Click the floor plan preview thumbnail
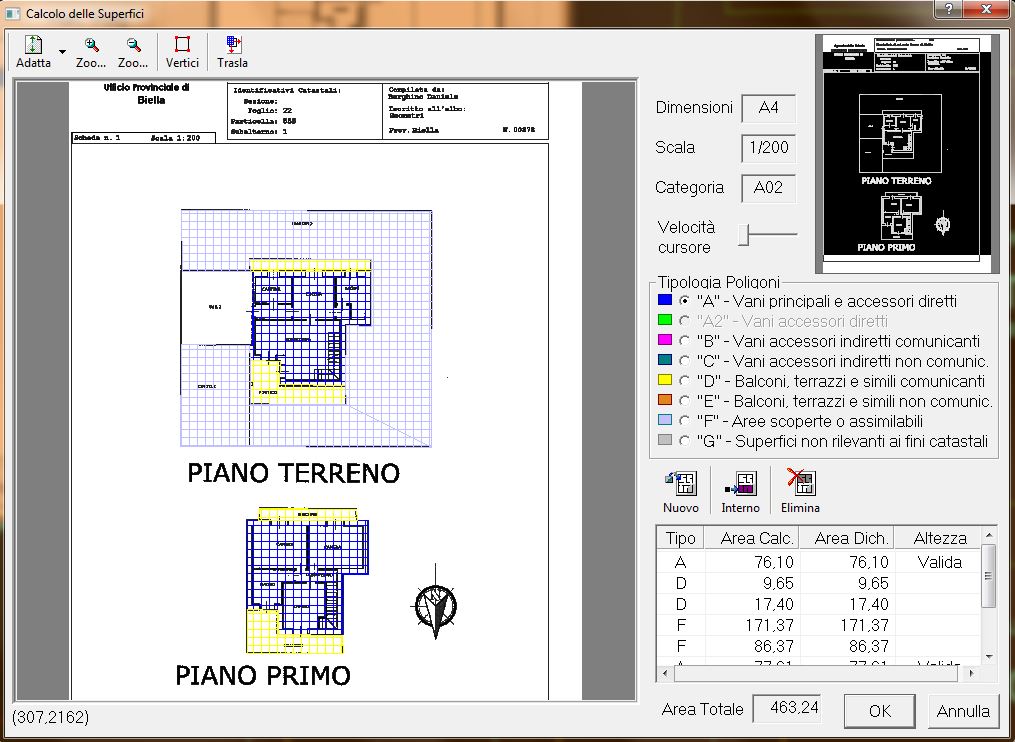1015x742 pixels. pyautogui.click(x=906, y=155)
